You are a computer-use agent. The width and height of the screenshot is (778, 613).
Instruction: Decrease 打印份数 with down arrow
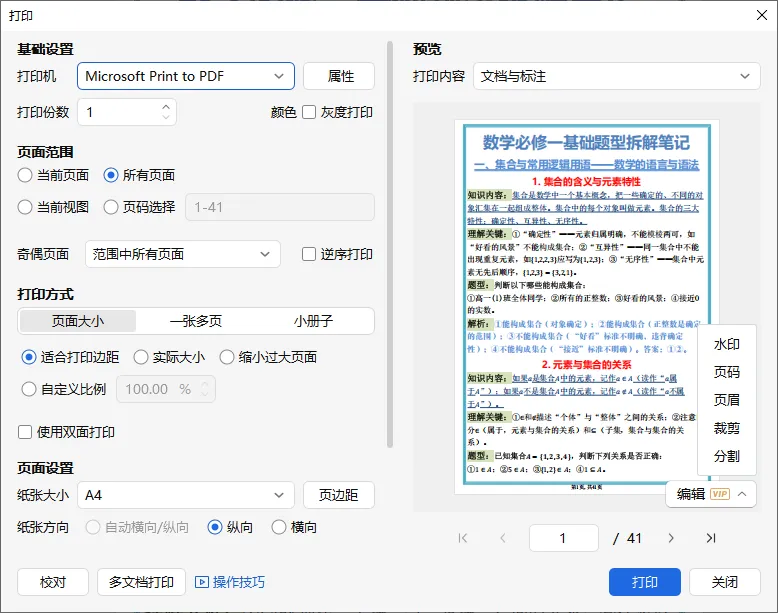click(x=166, y=117)
